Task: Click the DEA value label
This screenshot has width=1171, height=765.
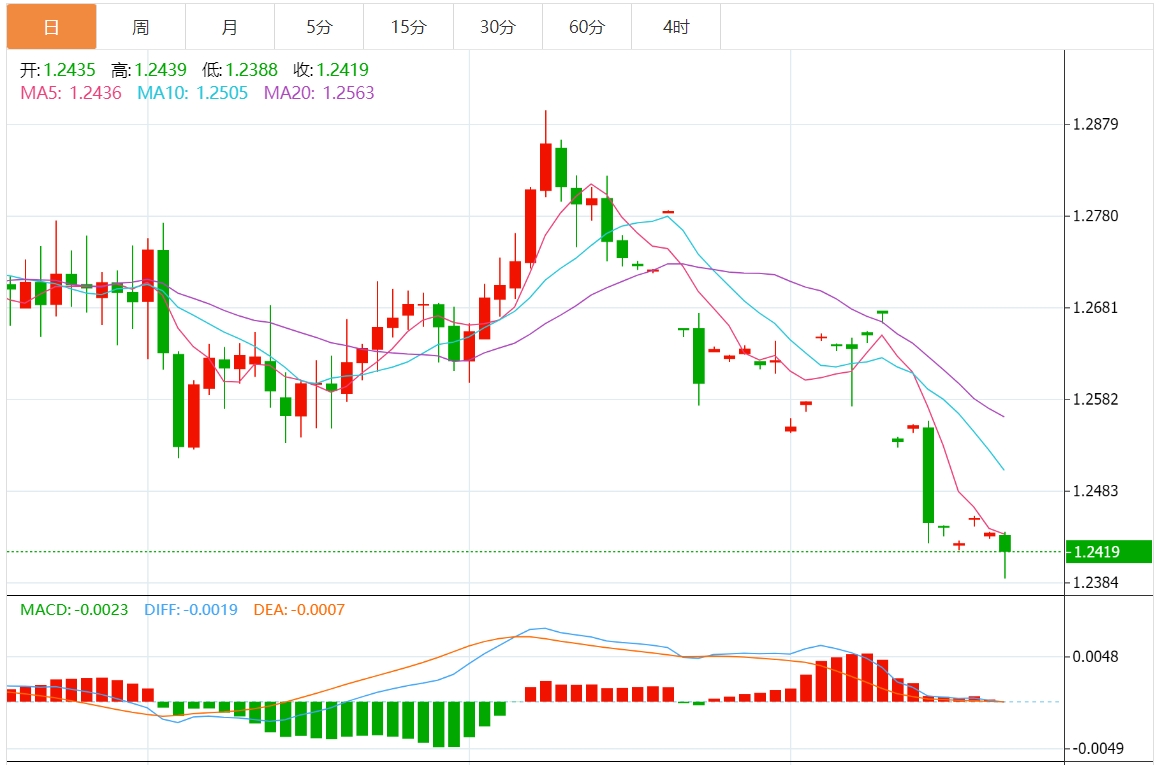Action: (x=298, y=609)
